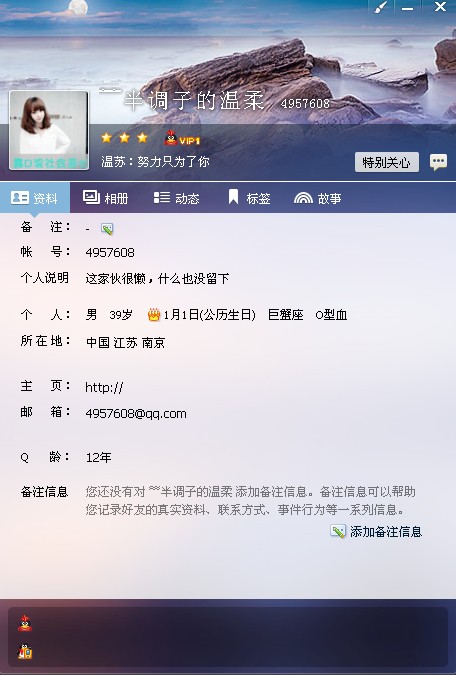The height and width of the screenshot is (675, 456).
Task: Open chat via speech bubble icon
Action: click(x=438, y=162)
